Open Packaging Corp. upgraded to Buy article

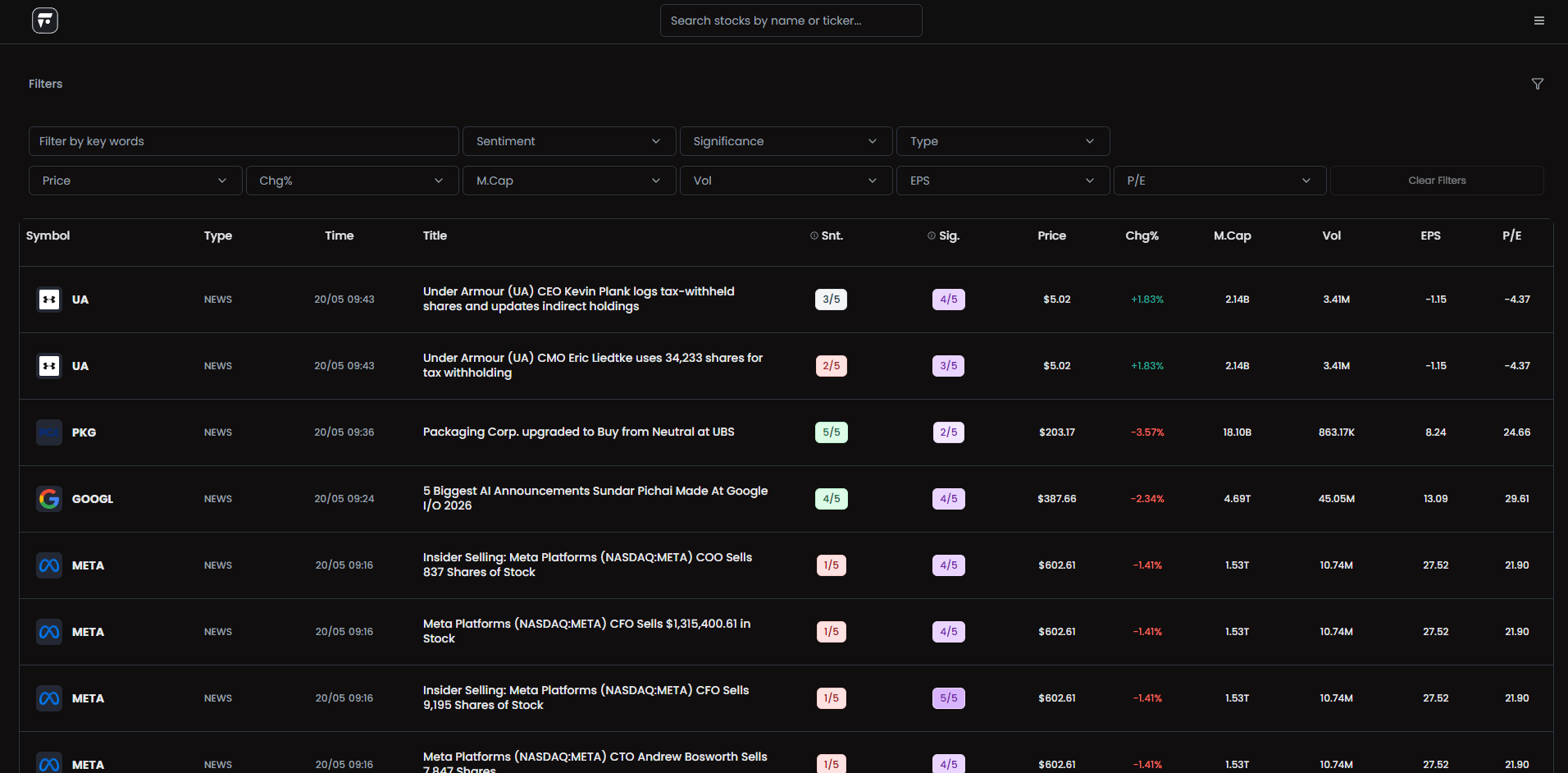578,432
